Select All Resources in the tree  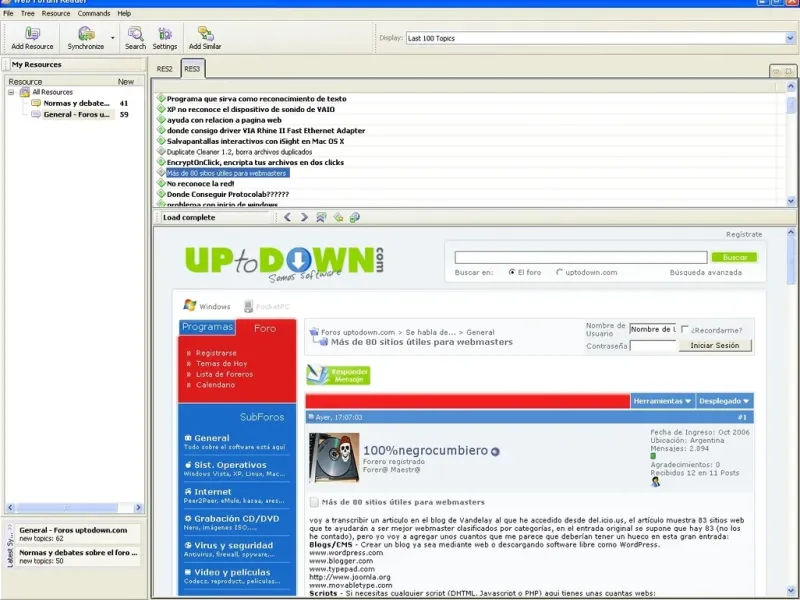tap(53, 92)
